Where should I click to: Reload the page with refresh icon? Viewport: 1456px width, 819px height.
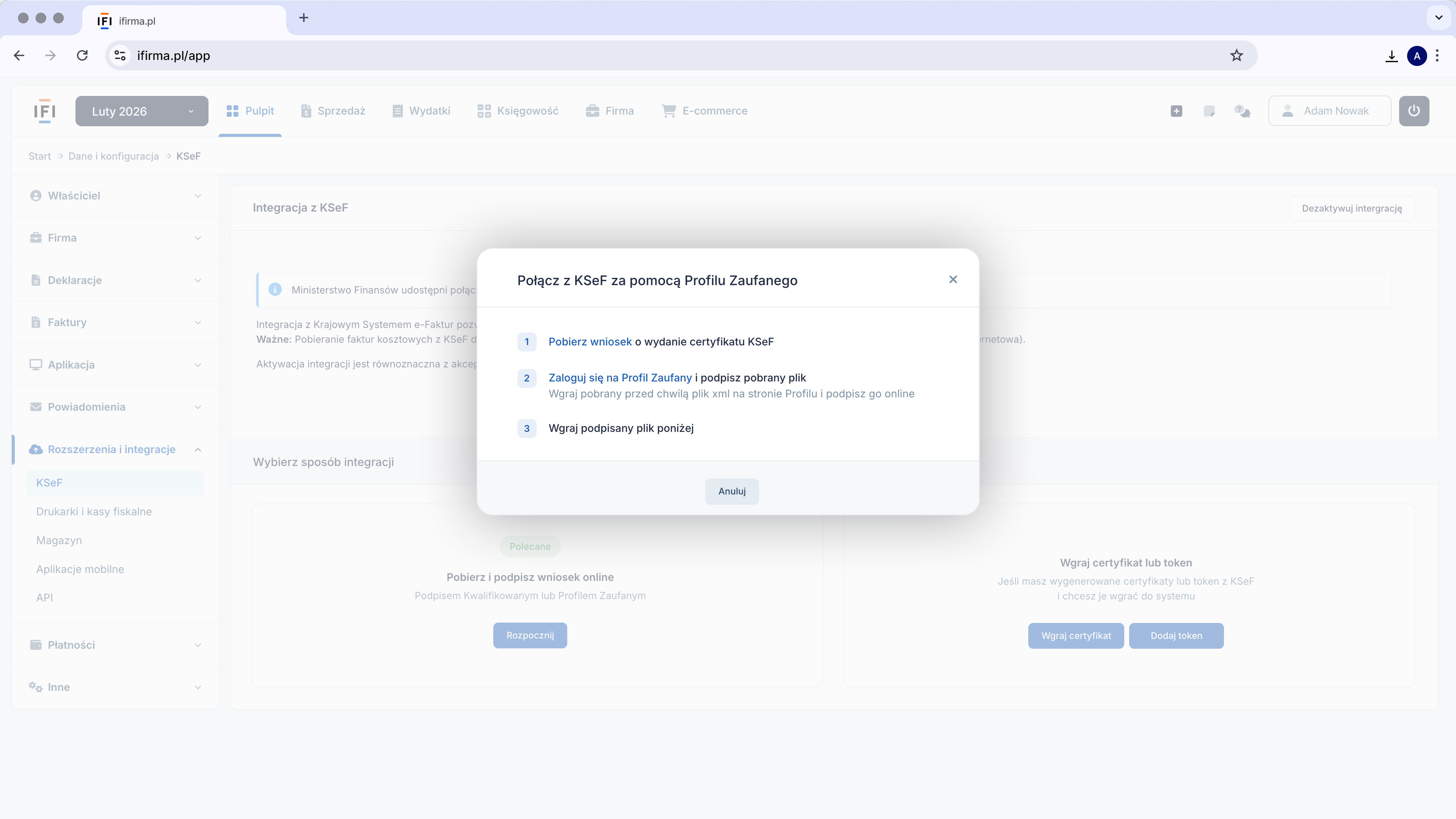tap(83, 55)
